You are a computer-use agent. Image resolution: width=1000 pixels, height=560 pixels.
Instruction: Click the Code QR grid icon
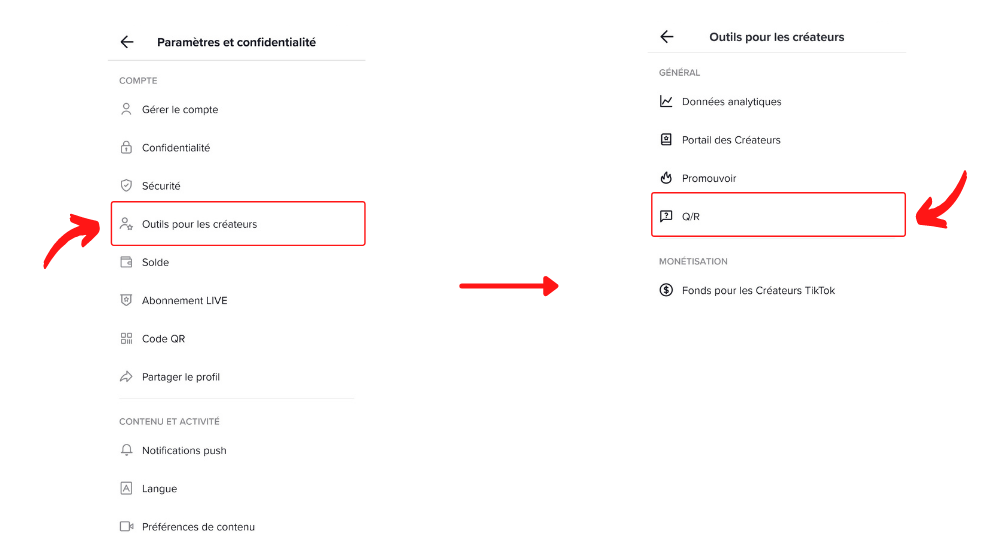(x=126, y=339)
